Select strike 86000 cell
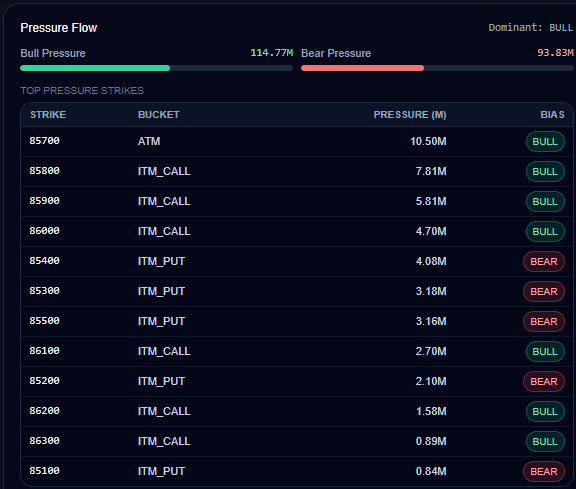Image resolution: width=576 pixels, height=489 pixels. 44,231
